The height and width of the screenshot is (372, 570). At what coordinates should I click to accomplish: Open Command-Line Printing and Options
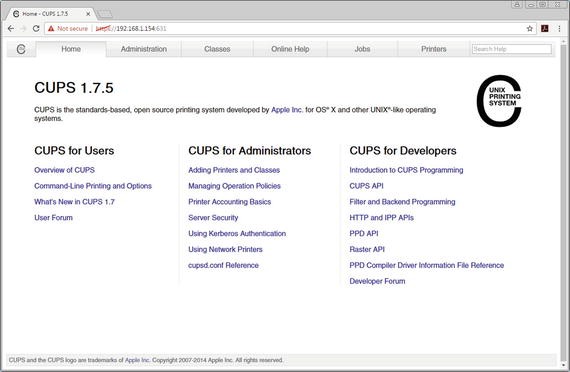(x=93, y=186)
